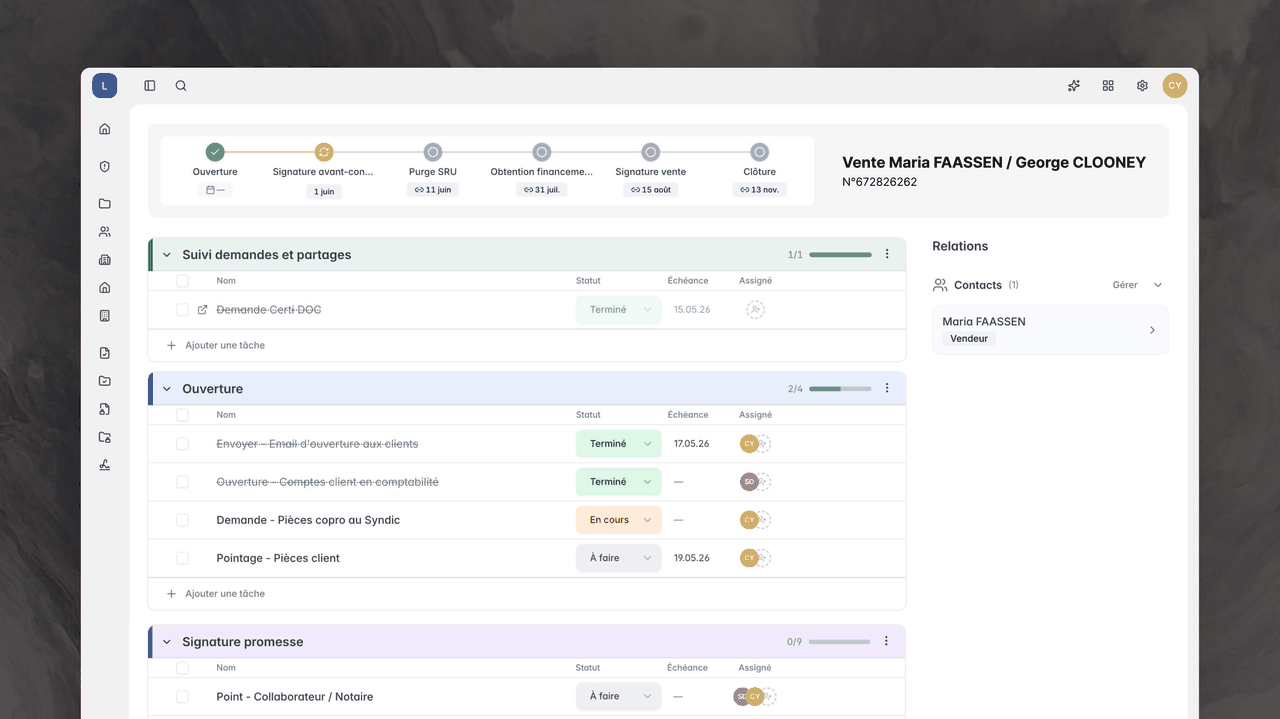This screenshot has width=1280, height=719.
Task: Open Terminé status dropdown for Envoyer Email d'ouverture
Action: tap(619, 444)
